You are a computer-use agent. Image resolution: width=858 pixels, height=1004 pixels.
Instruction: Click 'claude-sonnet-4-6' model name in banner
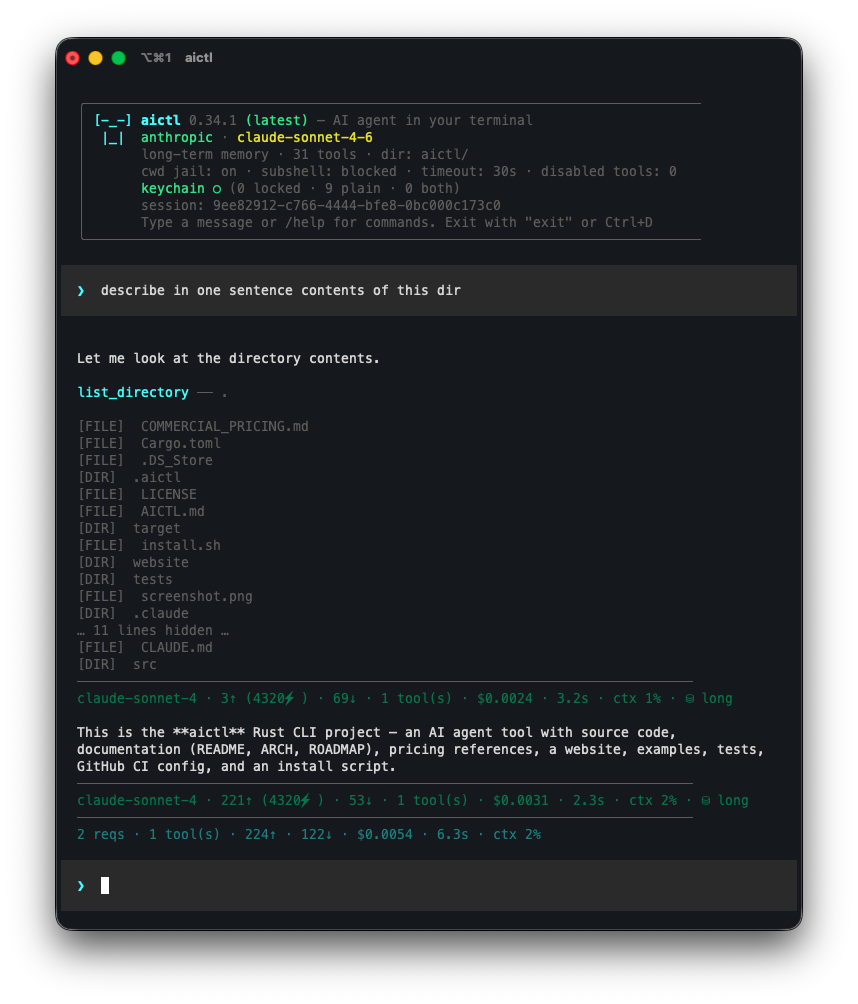click(x=305, y=137)
